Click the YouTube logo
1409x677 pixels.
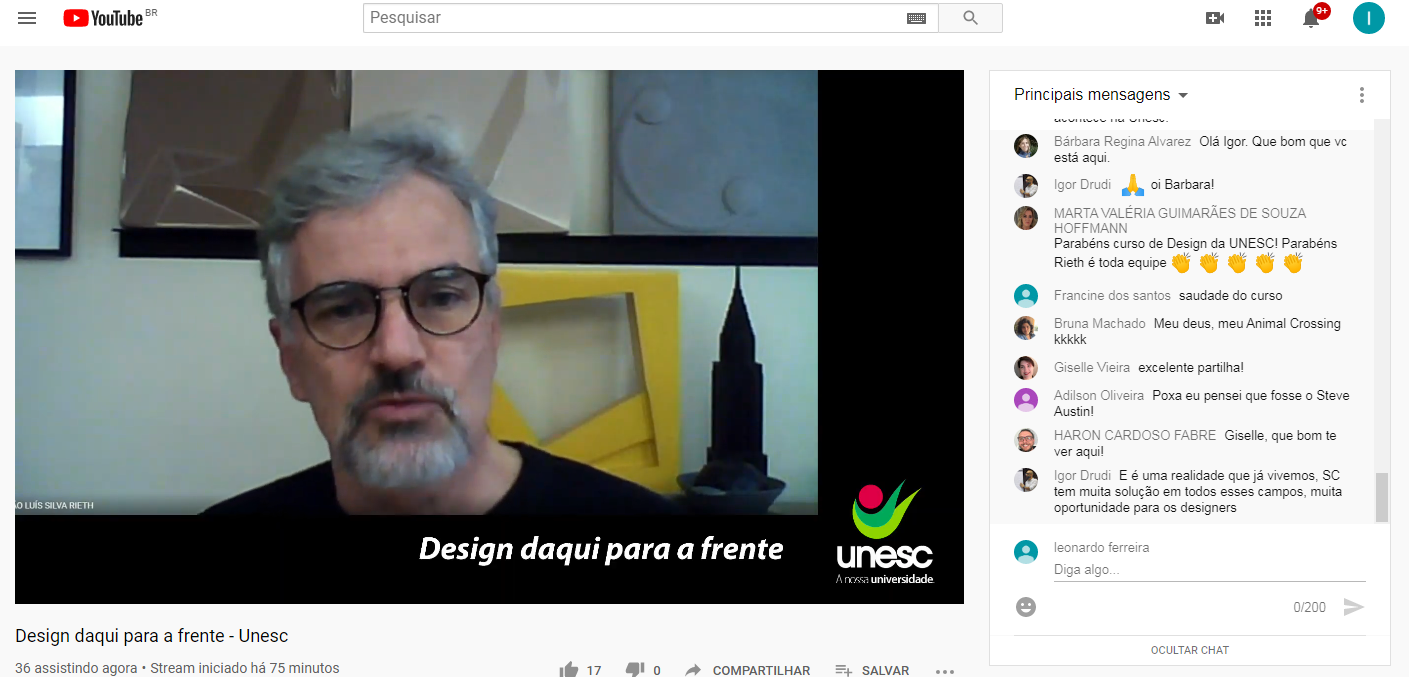click(103, 18)
